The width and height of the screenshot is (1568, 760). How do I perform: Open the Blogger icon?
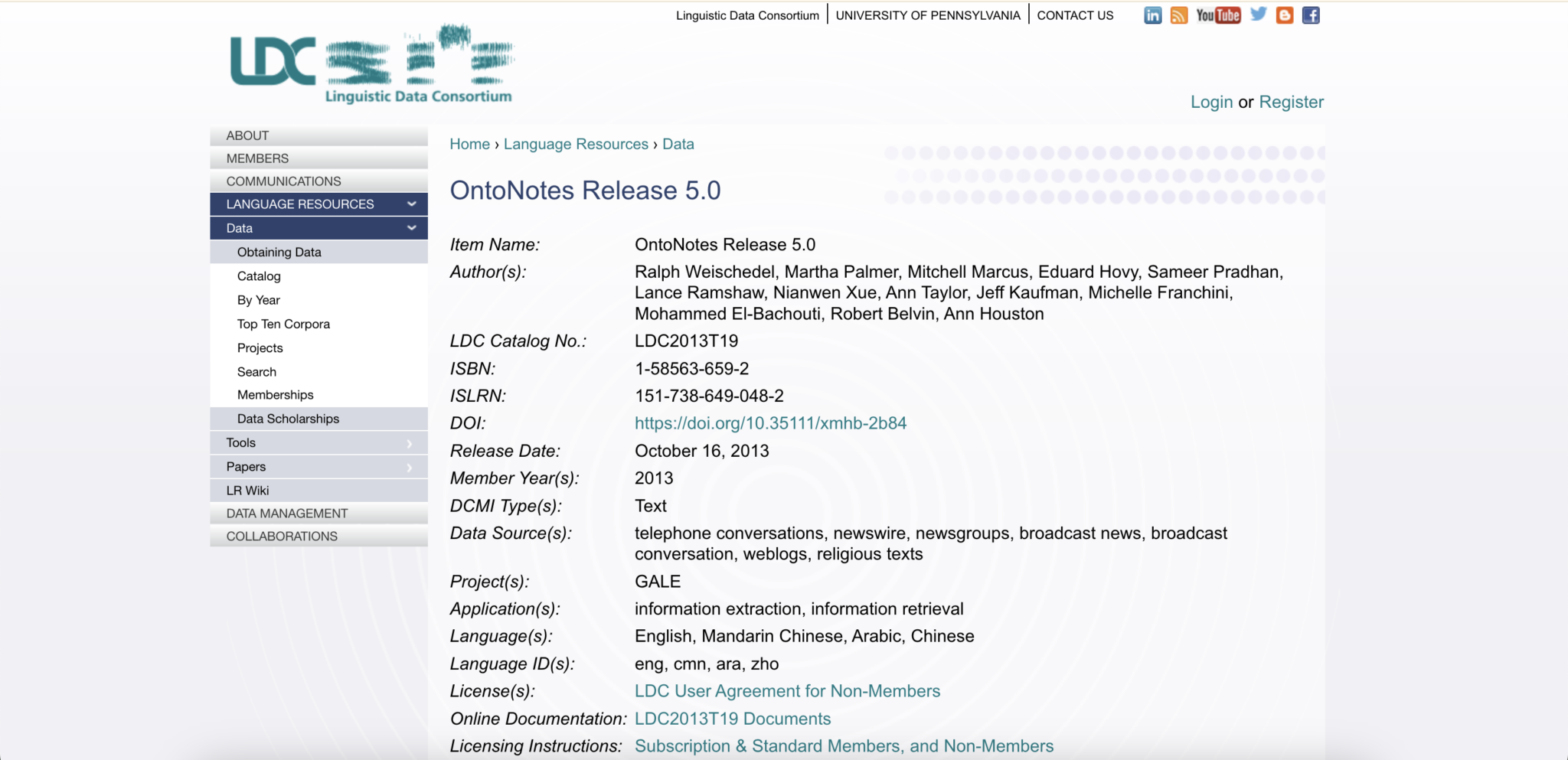coord(1285,15)
